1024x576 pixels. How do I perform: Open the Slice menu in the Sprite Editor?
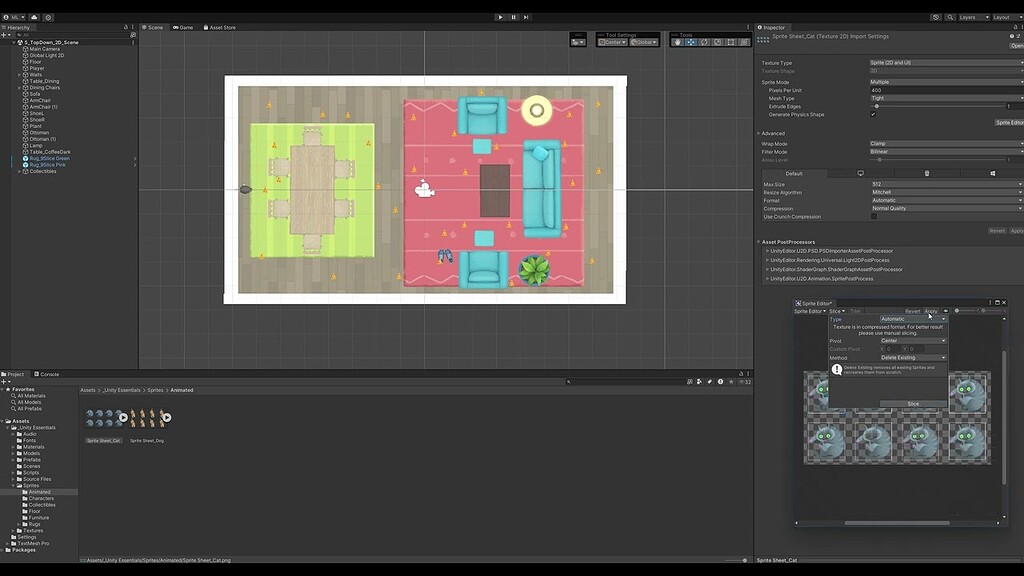coord(836,311)
